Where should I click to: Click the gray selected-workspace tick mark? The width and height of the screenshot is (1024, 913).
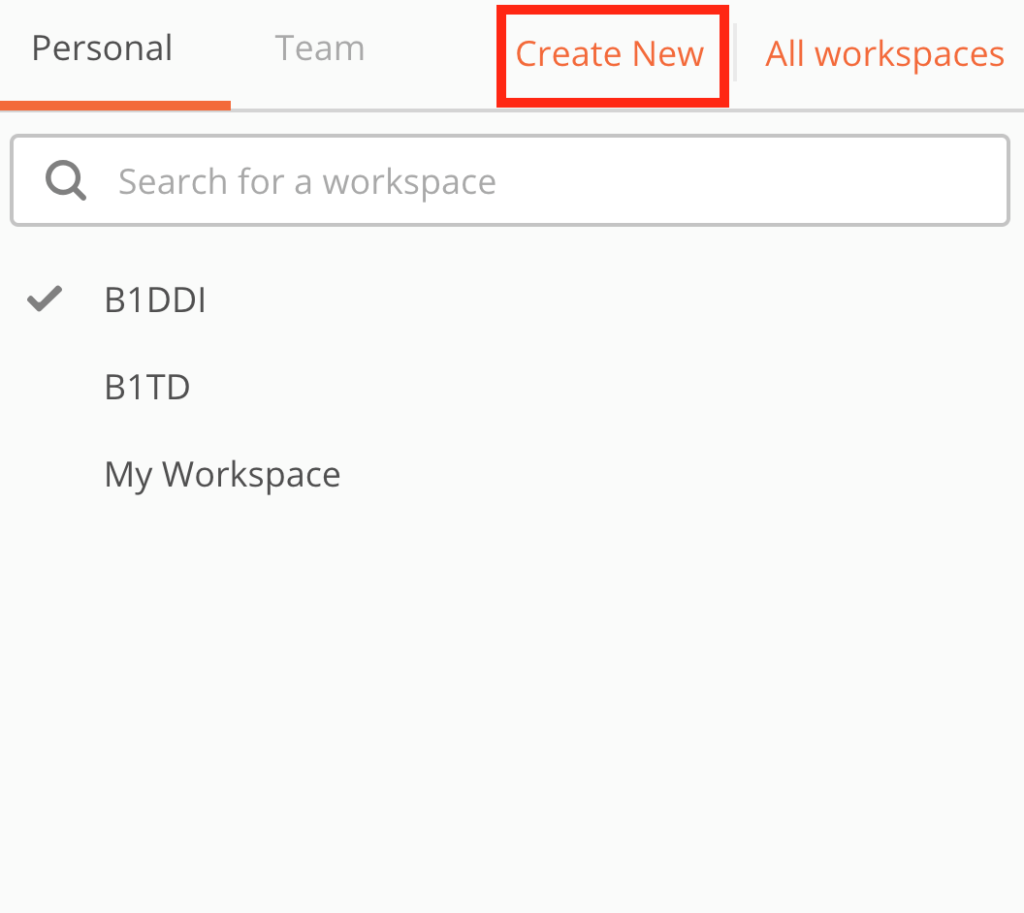(45, 299)
